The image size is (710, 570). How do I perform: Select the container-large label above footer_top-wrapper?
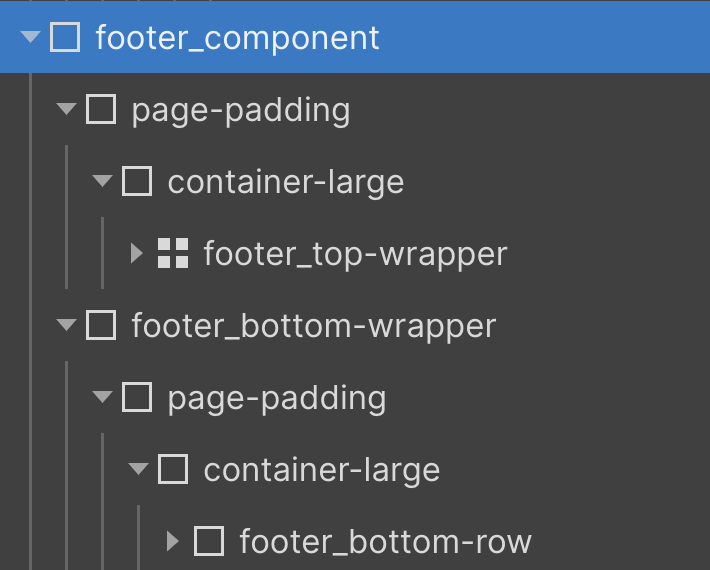(x=286, y=183)
